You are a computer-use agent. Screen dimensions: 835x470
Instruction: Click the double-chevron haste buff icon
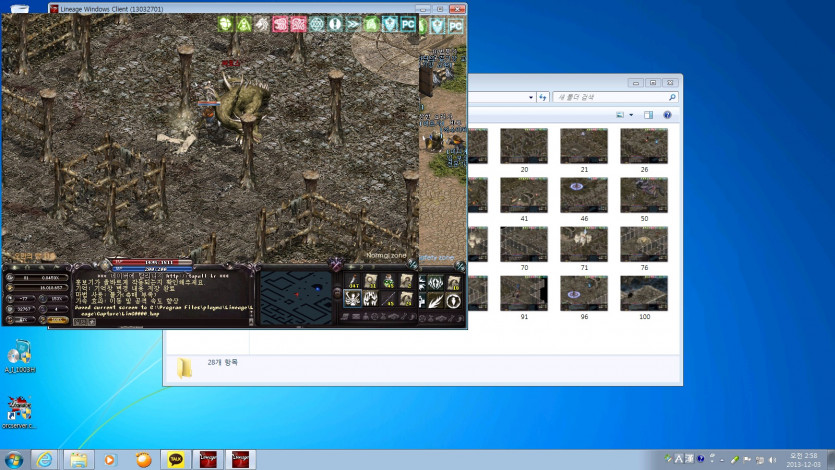click(x=353, y=24)
